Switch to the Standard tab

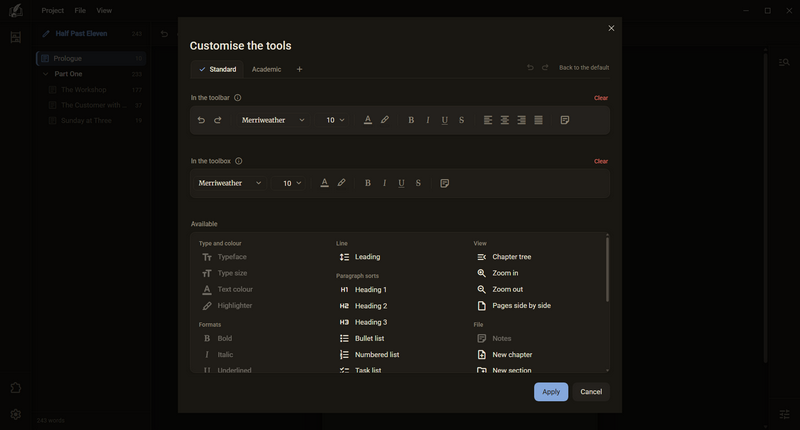click(218, 69)
